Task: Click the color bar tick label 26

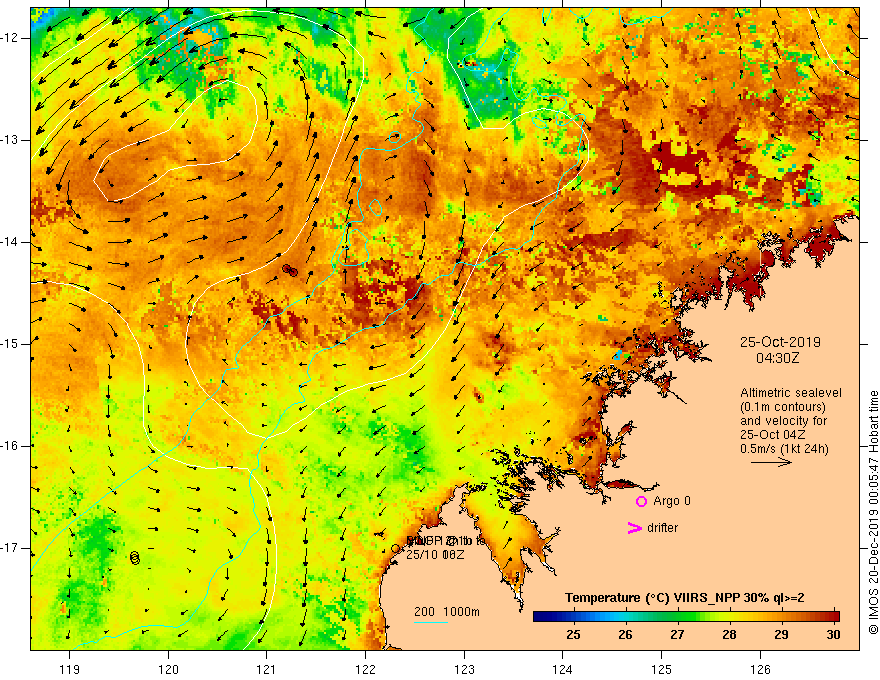Action: 625,635
